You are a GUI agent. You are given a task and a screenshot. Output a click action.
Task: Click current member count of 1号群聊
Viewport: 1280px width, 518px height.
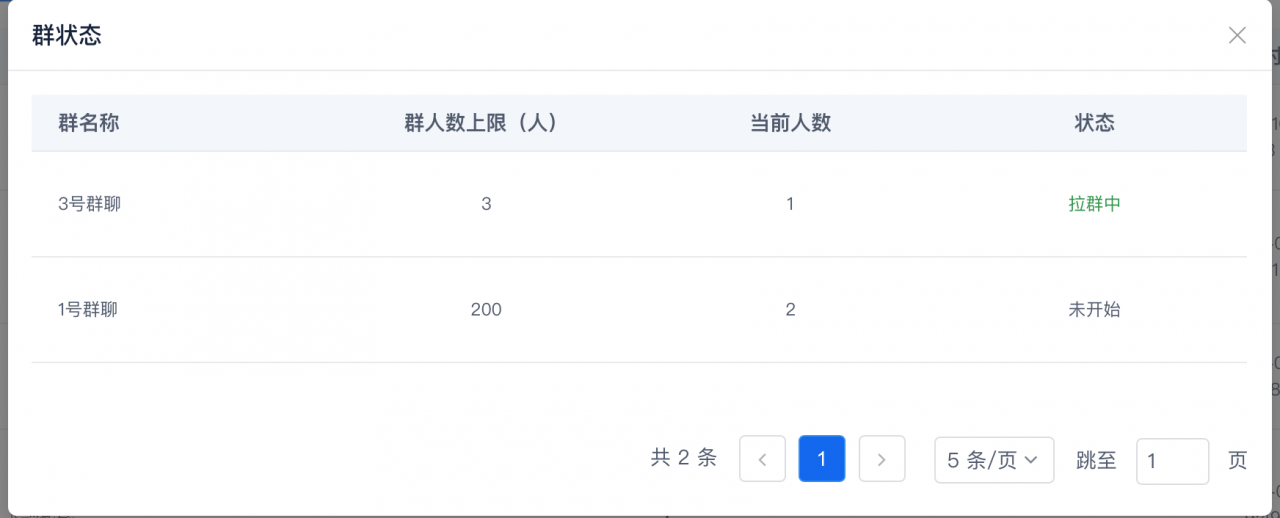point(790,310)
